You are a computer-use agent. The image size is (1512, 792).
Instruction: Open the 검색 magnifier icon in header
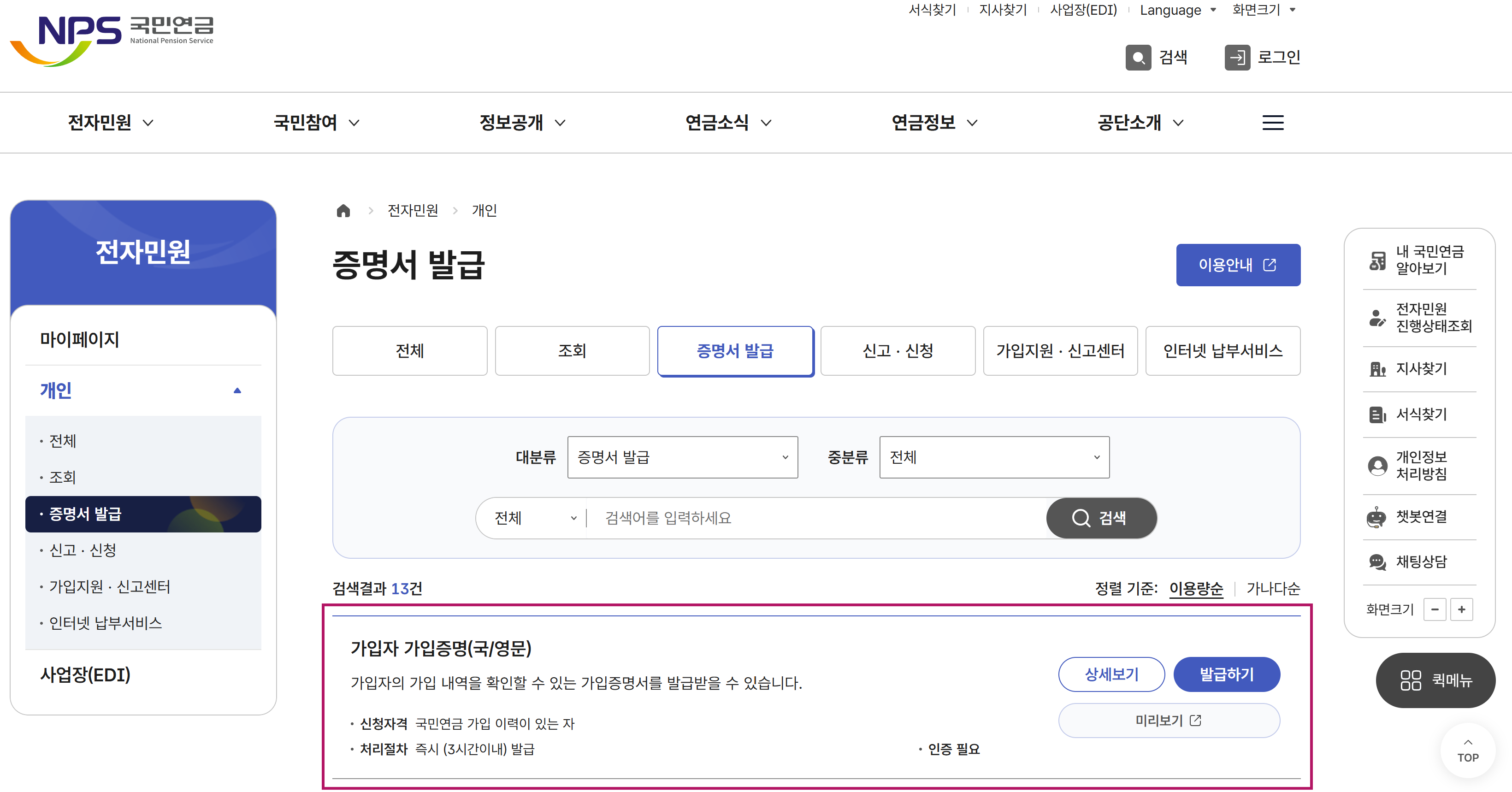click(1138, 58)
